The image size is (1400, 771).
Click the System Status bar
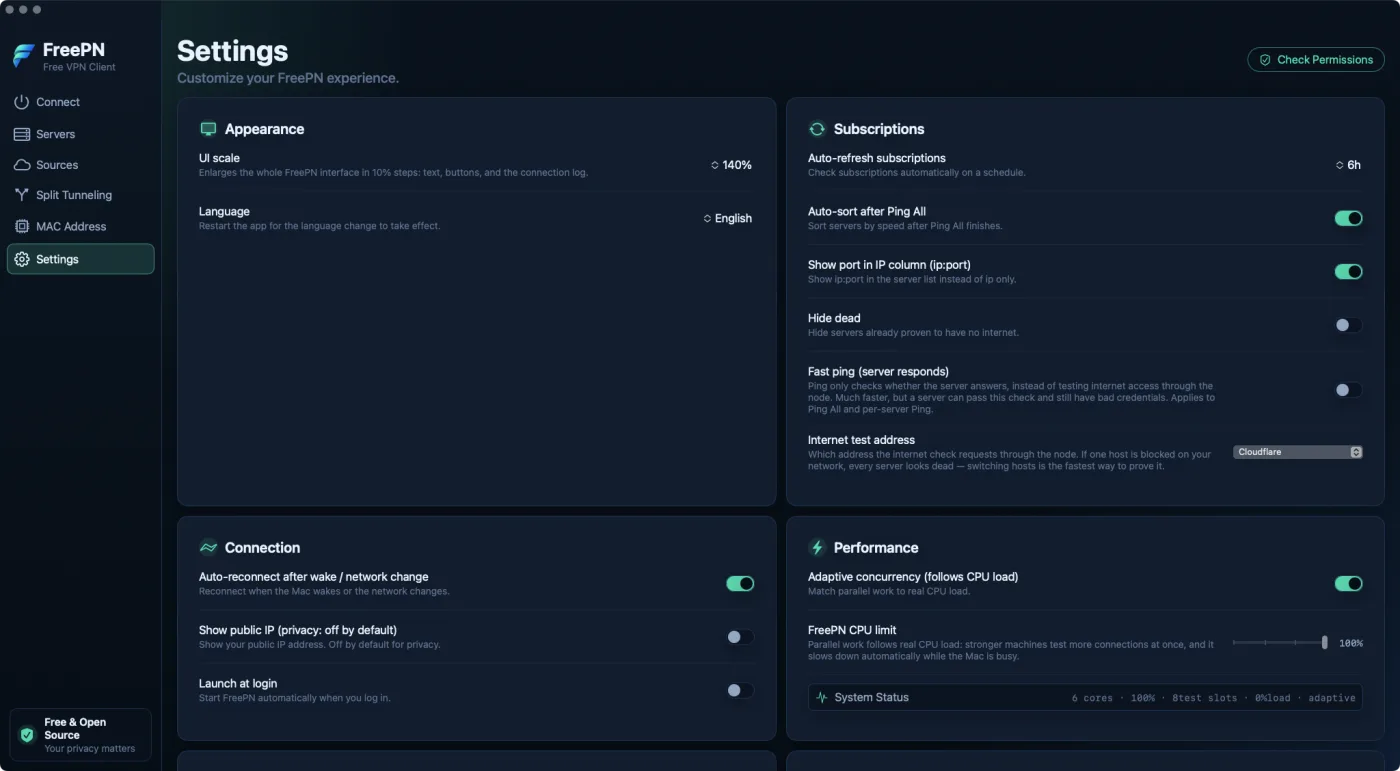point(1085,697)
